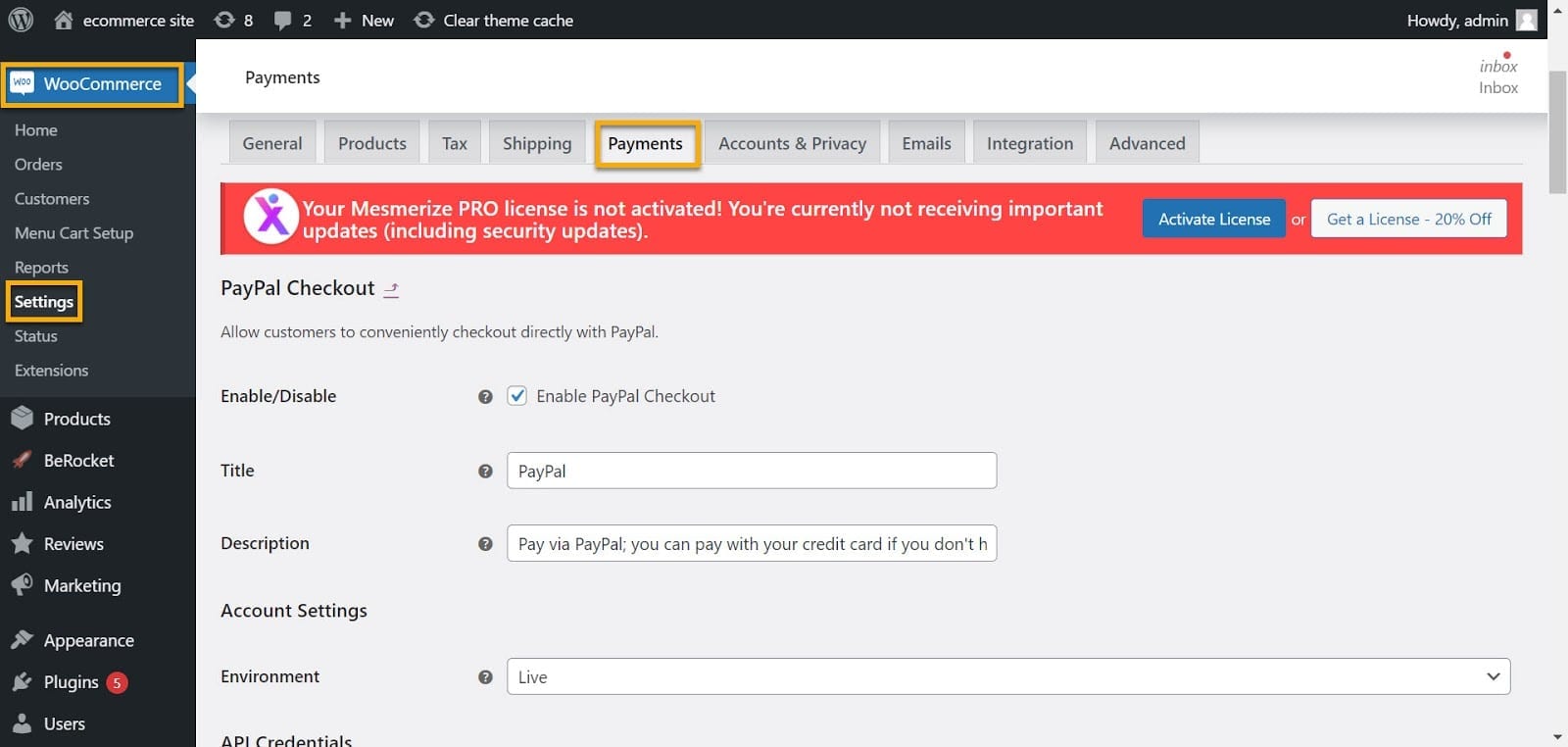
Task: Open the comments bubble icon showing 2
Action: tap(283, 21)
